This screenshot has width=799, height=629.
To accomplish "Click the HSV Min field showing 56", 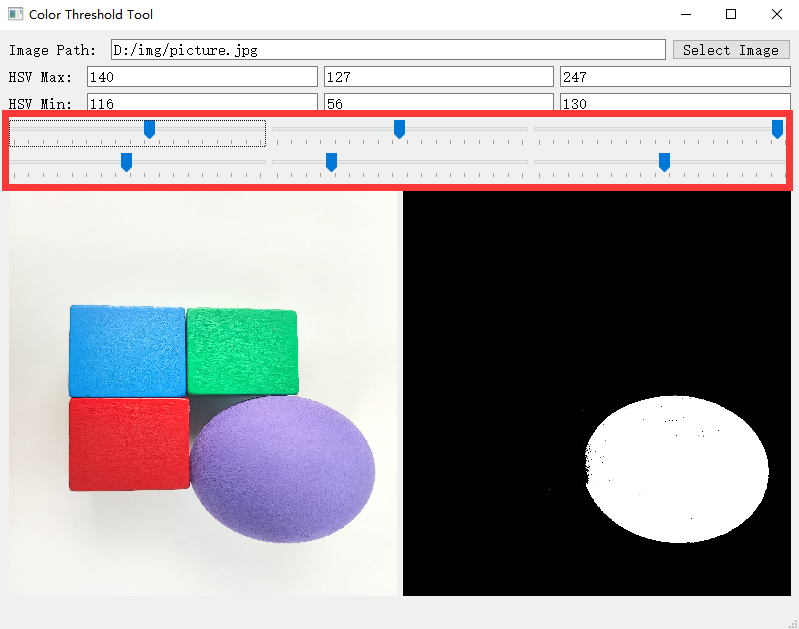I will tap(438, 102).
